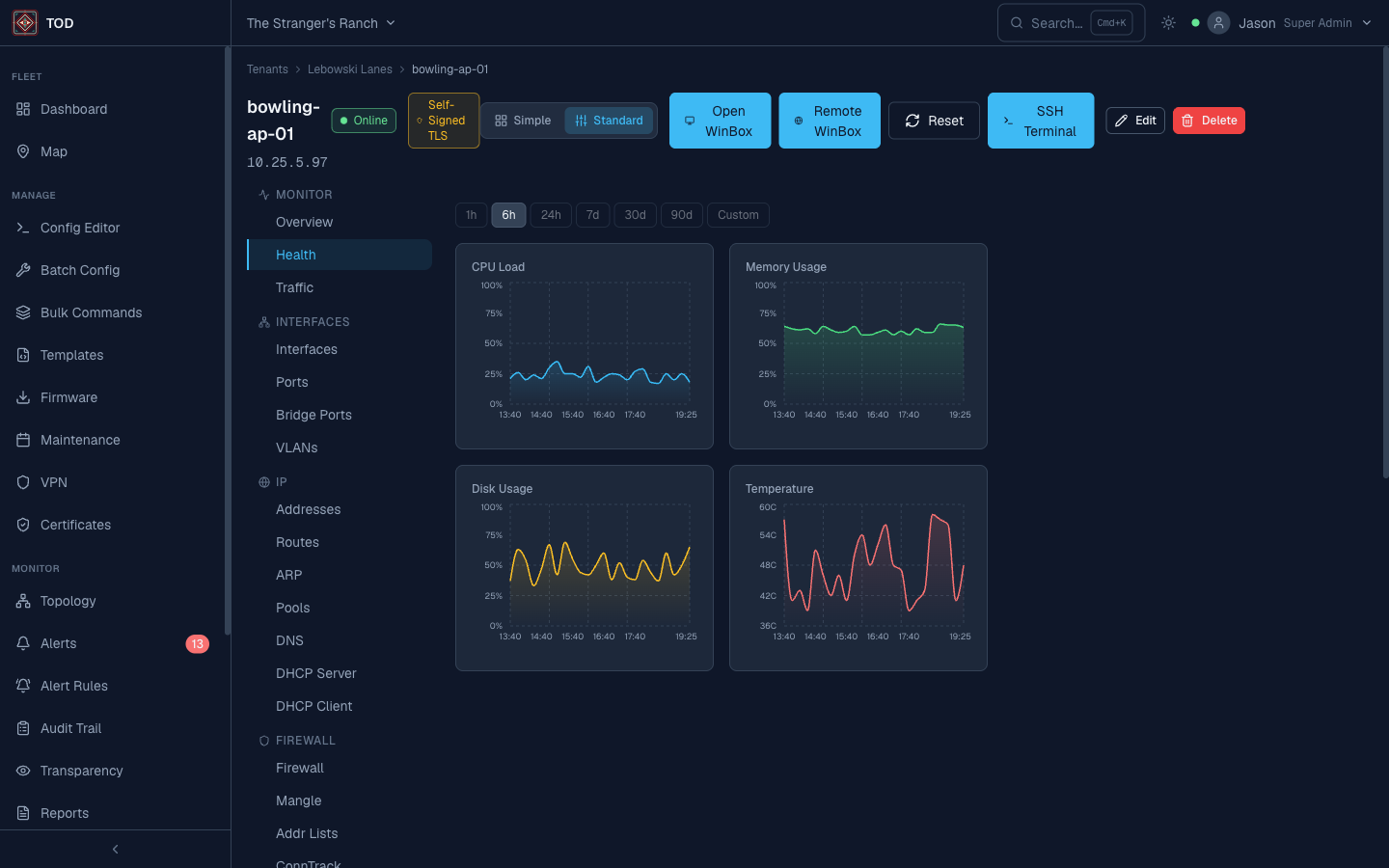Open Alerts showing 13 notifications
The width and height of the screenshot is (1389, 868).
(60, 643)
